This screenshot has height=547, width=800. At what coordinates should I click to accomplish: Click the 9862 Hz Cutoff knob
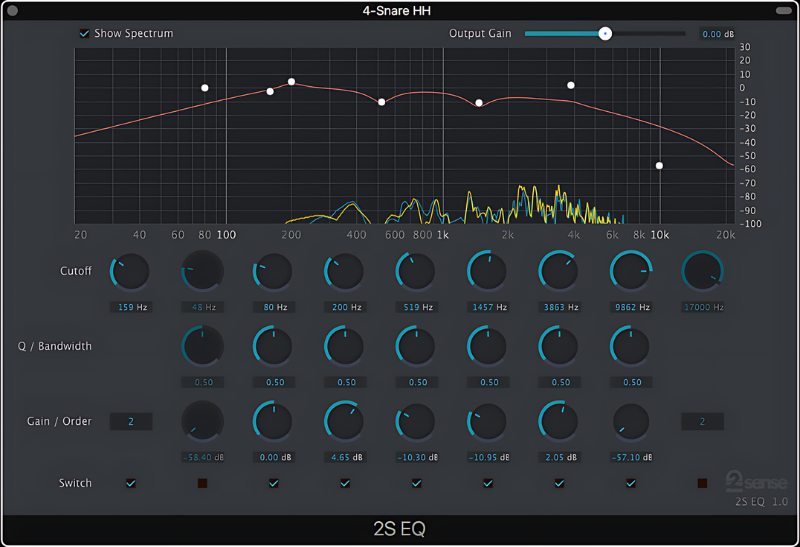pos(631,271)
